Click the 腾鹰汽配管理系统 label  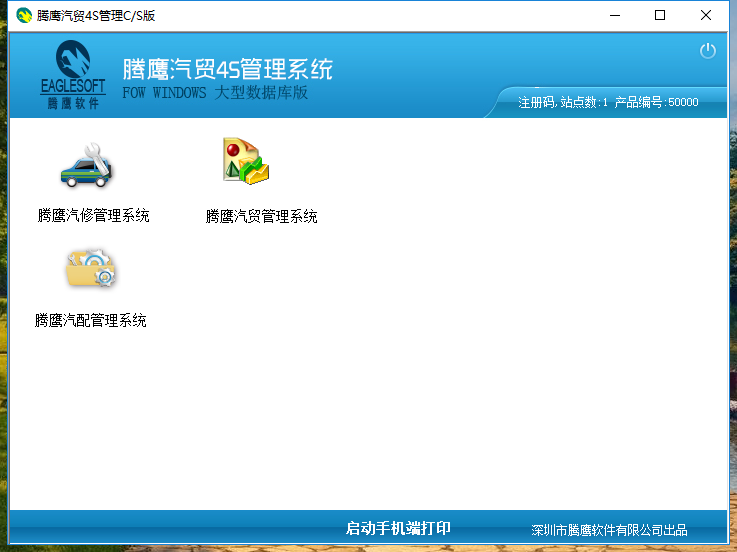click(x=91, y=321)
